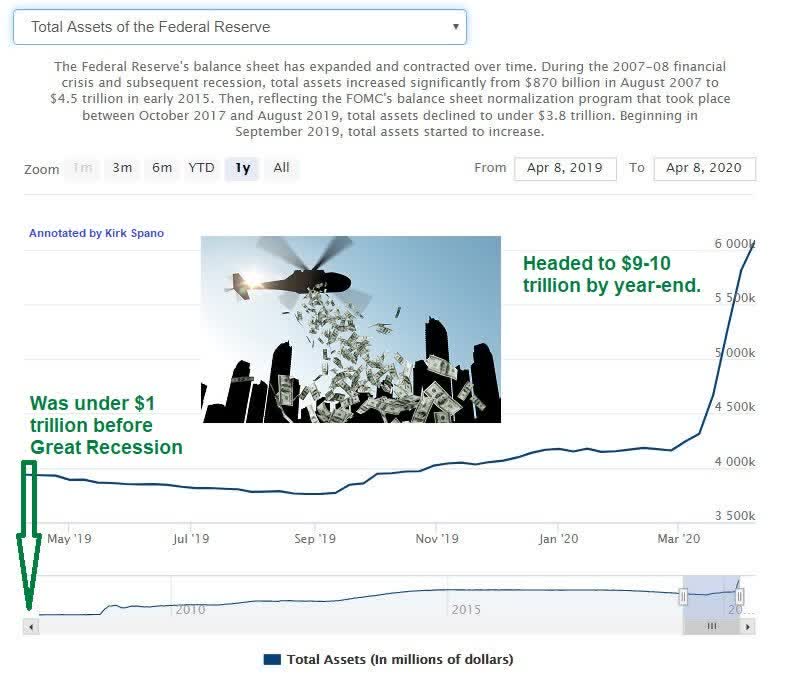The height and width of the screenshot is (682, 794).
Task: Select the 1y zoom range
Action: [242, 168]
